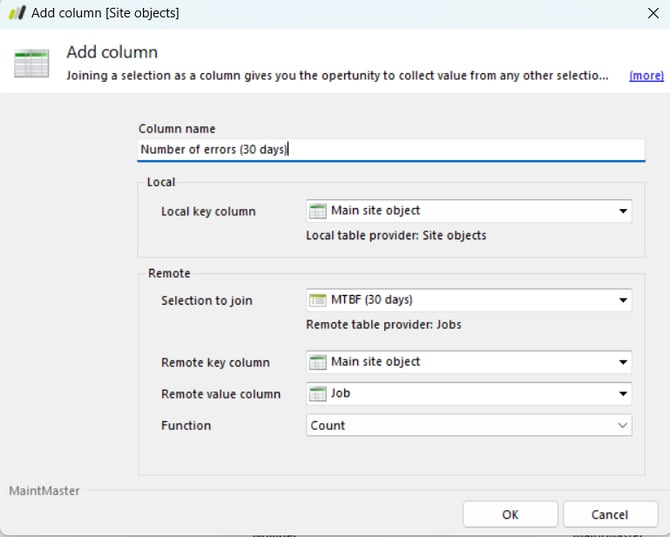The image size is (670, 537).
Task: Click the table icon in Local key column field
Action: pos(318,211)
